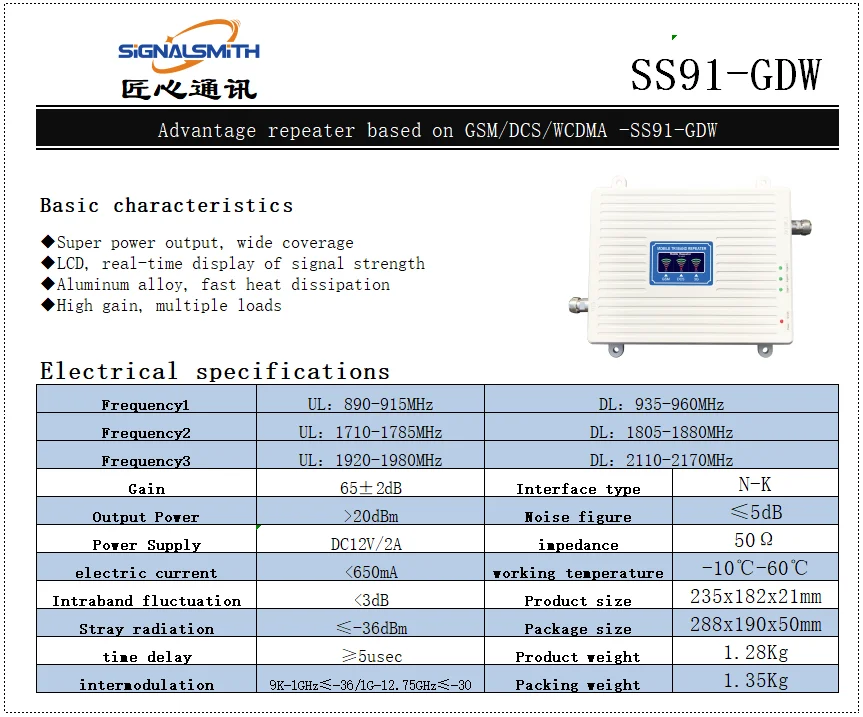
Task: Click the black banner 'Advantage repeater based on GSM/DCS/WCDMA'
Action: (438, 130)
